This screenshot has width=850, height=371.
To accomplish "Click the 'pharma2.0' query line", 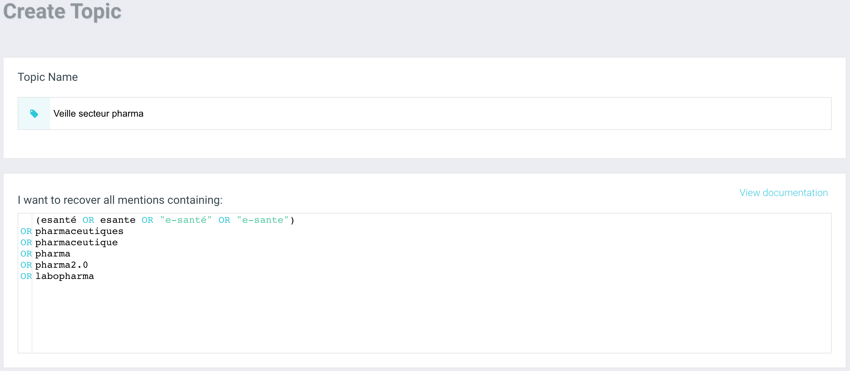I will [x=61, y=265].
